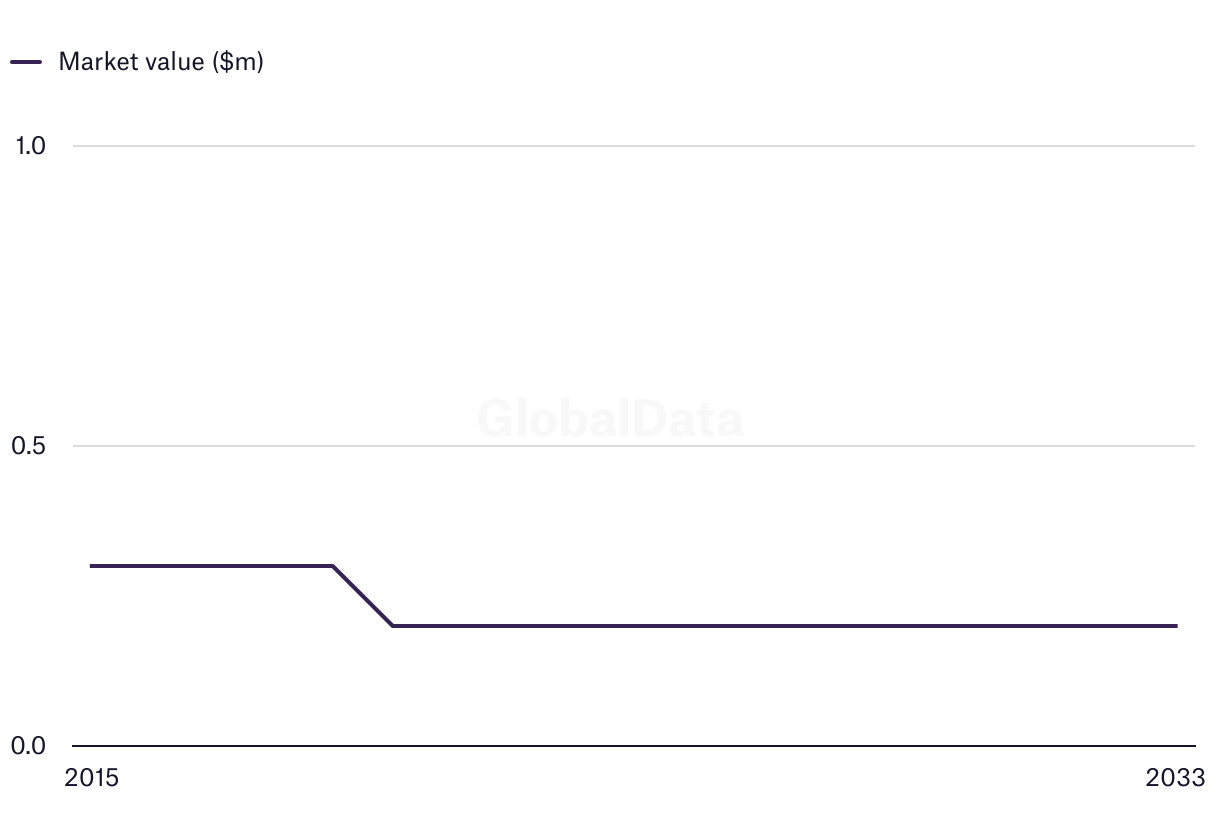
Task: Click the 1.0 horizontal gridline
Action: [x=634, y=146]
